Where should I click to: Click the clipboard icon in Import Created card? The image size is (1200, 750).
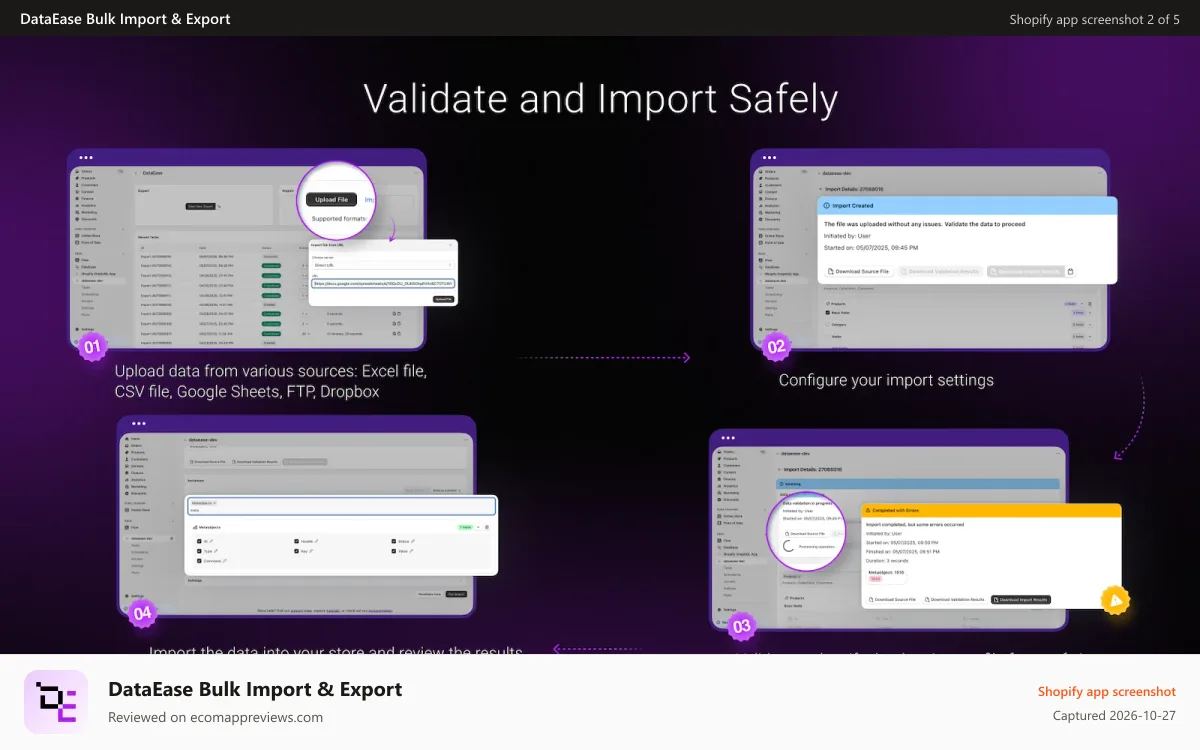(x=1071, y=271)
